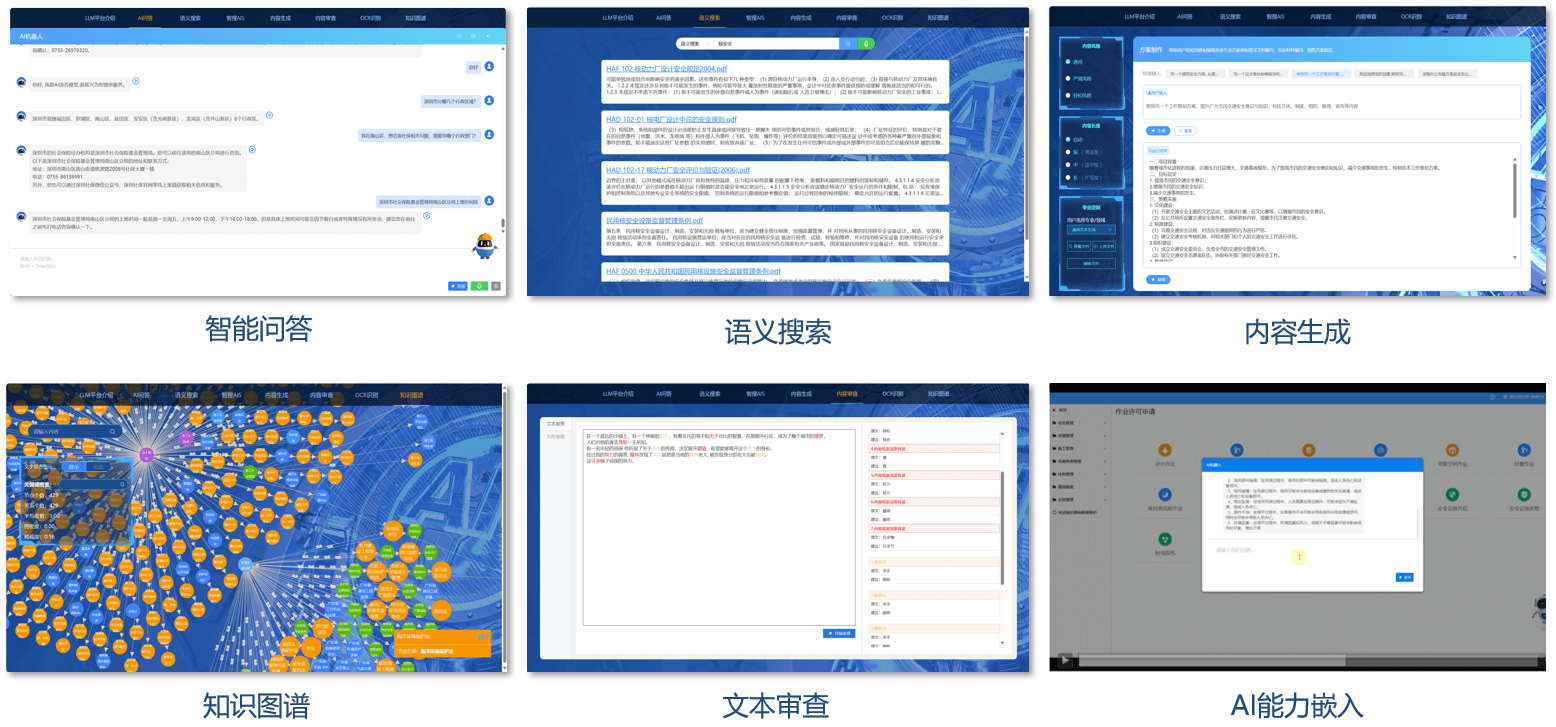
Task: Select the 内容审查 tab in the 文本审查 screenshot
Action: (846, 394)
